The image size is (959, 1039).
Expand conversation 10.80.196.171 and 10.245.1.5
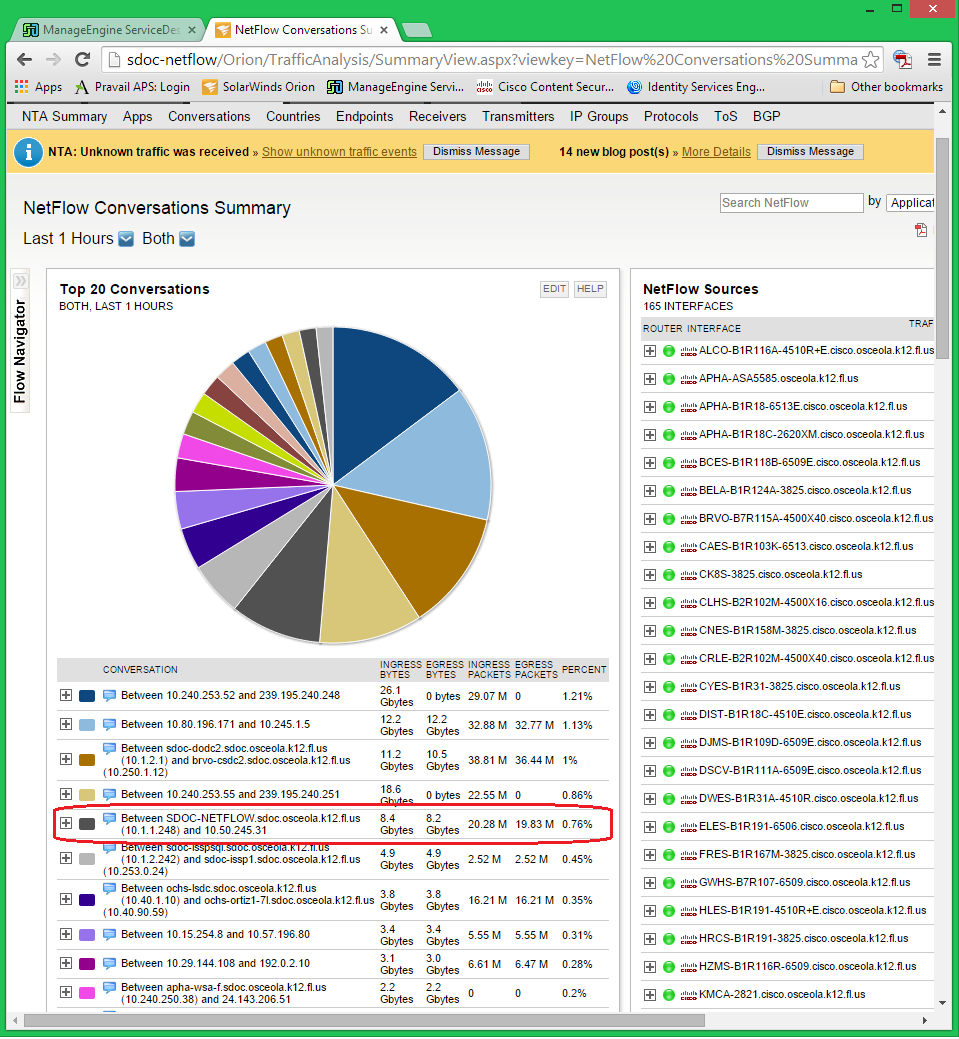coord(66,724)
